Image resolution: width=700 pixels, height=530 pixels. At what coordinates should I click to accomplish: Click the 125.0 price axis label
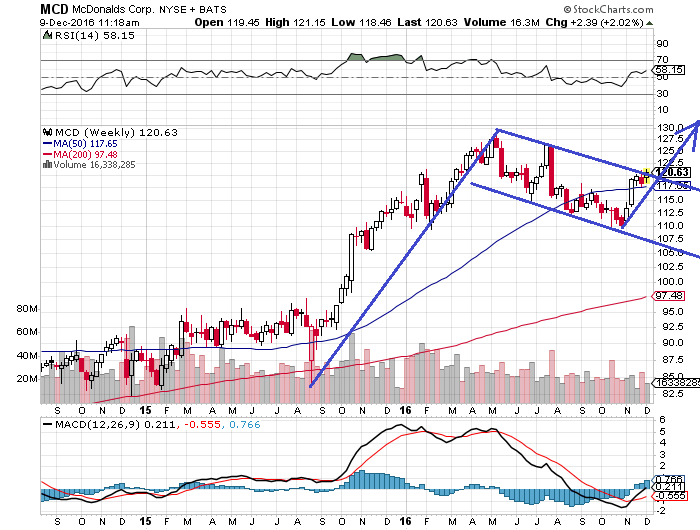tap(670, 150)
